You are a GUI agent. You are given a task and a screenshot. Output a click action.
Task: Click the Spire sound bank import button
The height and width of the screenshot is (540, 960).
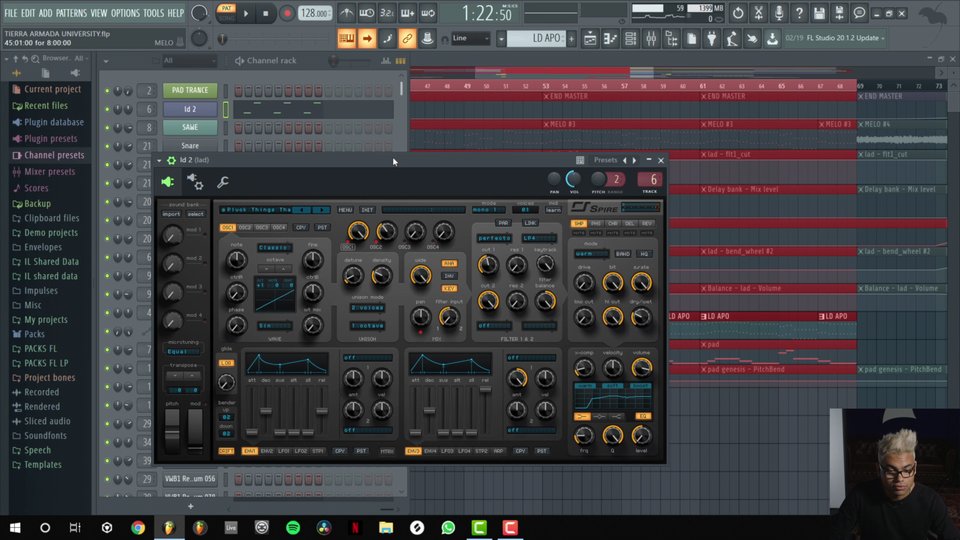tap(171, 214)
